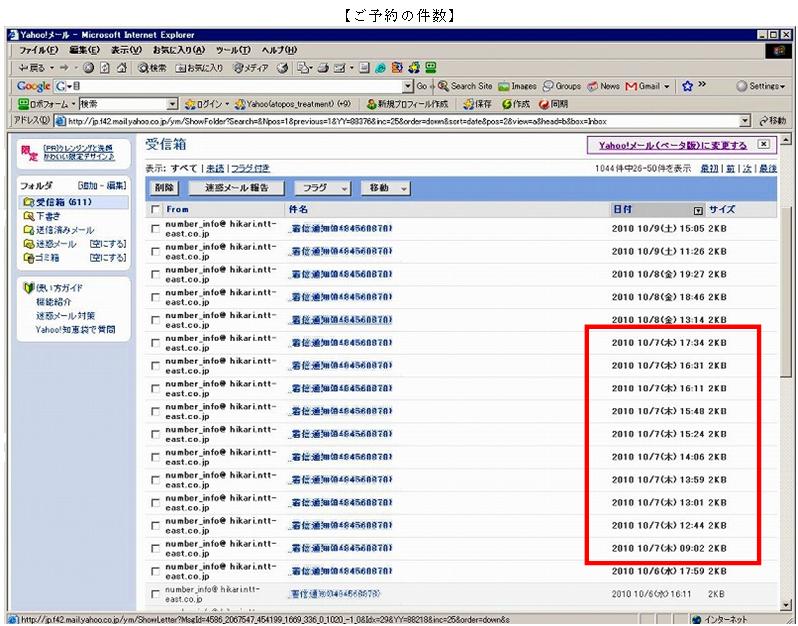
Task: Click the address bar URL field
Action: click(x=400, y=121)
